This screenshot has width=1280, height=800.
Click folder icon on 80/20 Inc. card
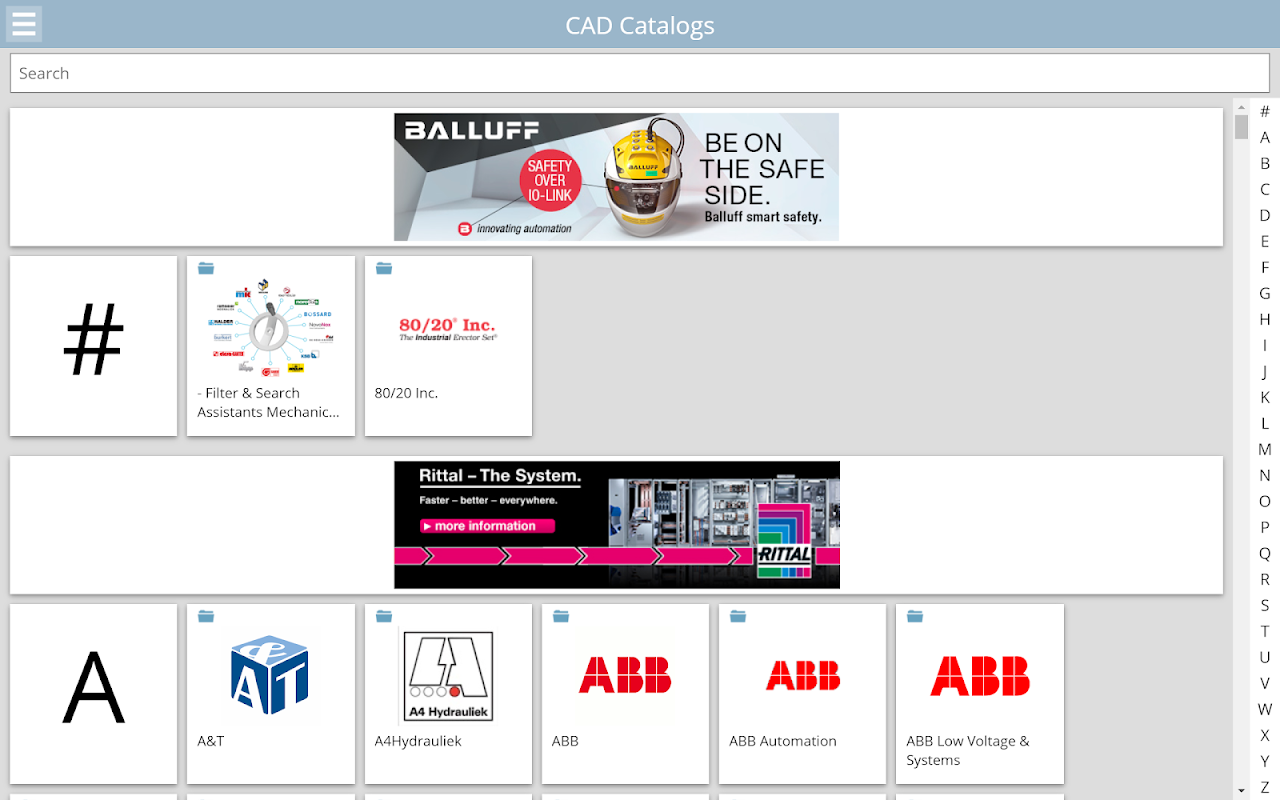384,268
